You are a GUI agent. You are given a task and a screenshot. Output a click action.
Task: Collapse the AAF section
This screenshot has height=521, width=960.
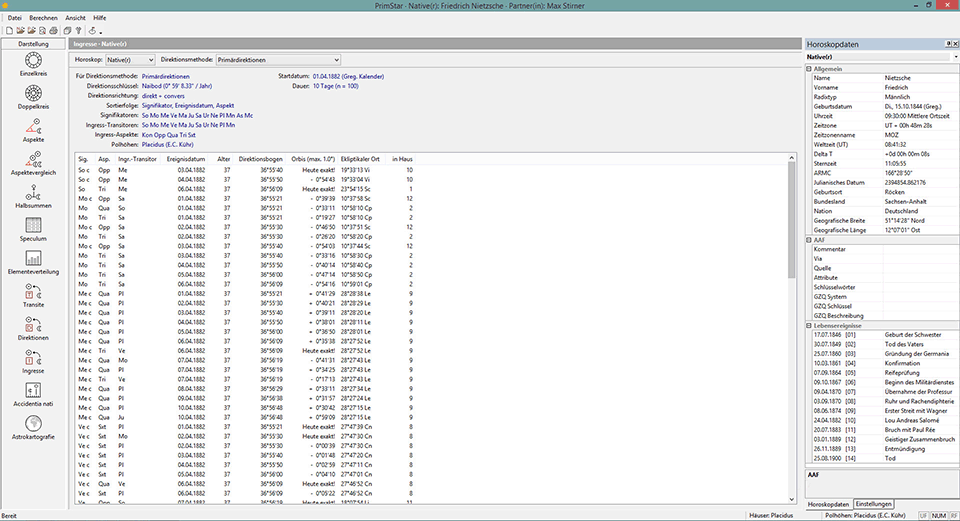809,240
